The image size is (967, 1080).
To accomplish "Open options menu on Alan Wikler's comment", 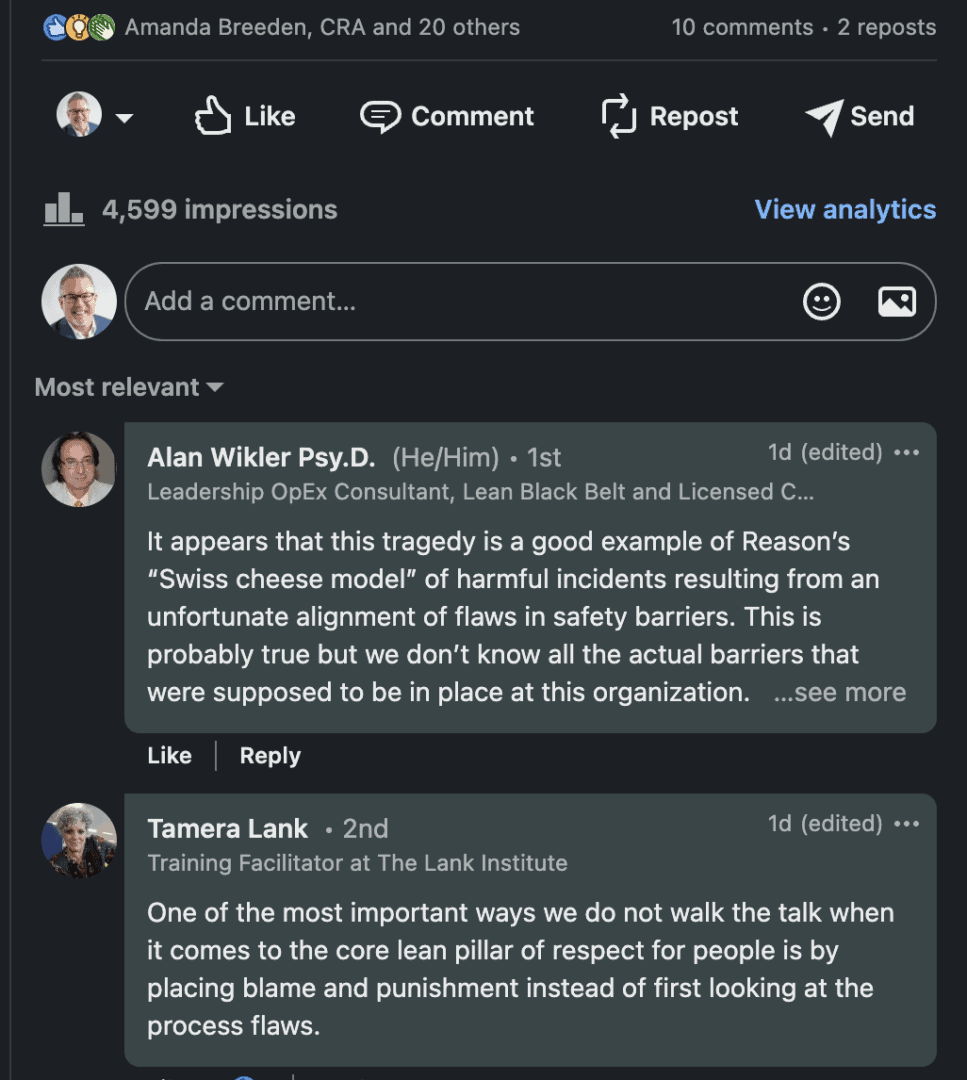I will (x=906, y=453).
